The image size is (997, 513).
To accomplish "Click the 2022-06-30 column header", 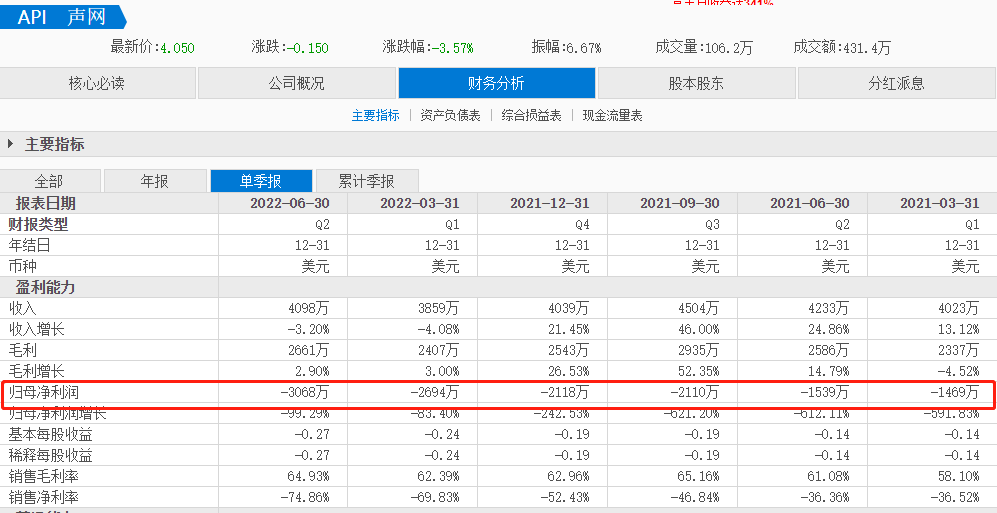I will [289, 203].
